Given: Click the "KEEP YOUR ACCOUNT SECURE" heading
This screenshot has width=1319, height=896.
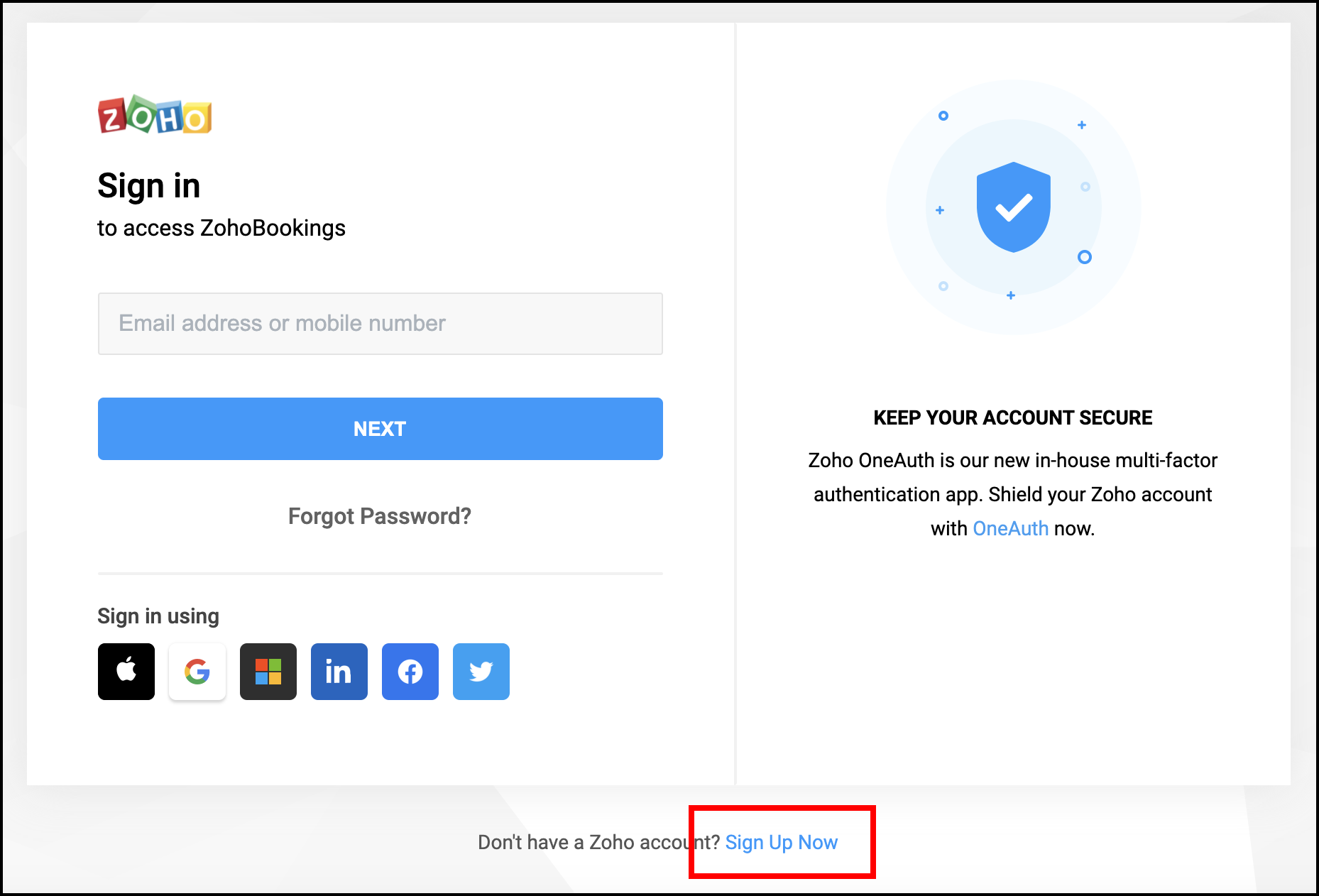Looking at the screenshot, I should pyautogui.click(x=1013, y=417).
